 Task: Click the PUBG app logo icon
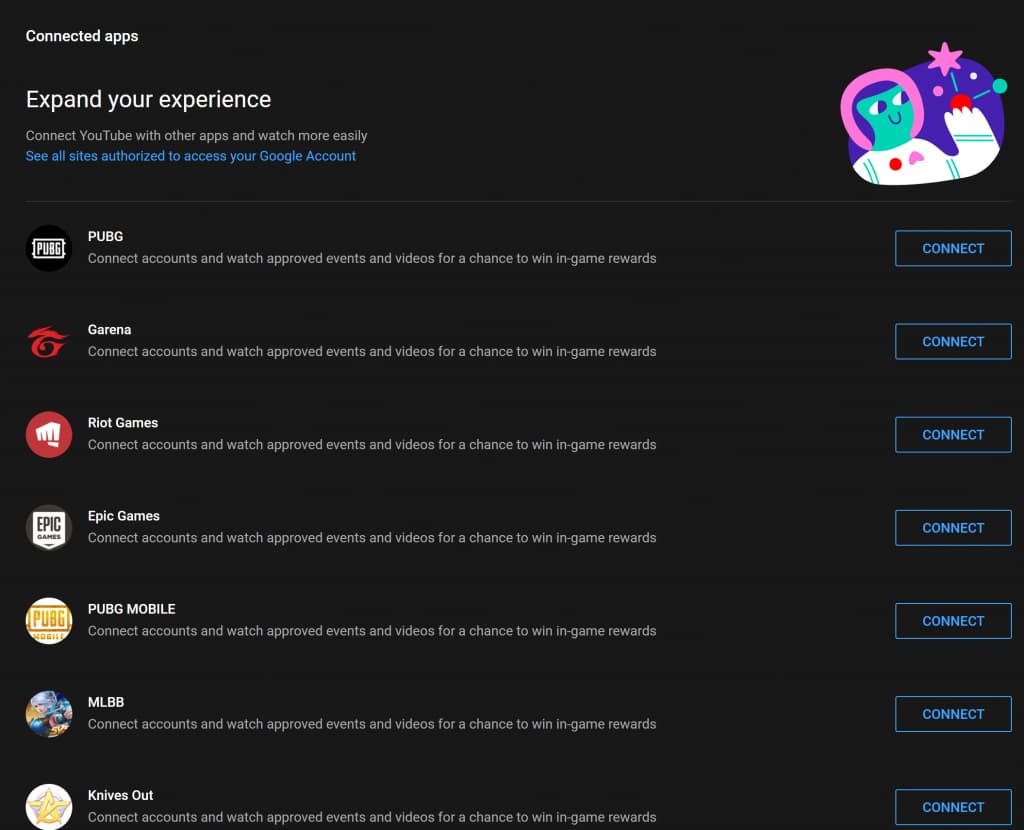click(x=49, y=248)
